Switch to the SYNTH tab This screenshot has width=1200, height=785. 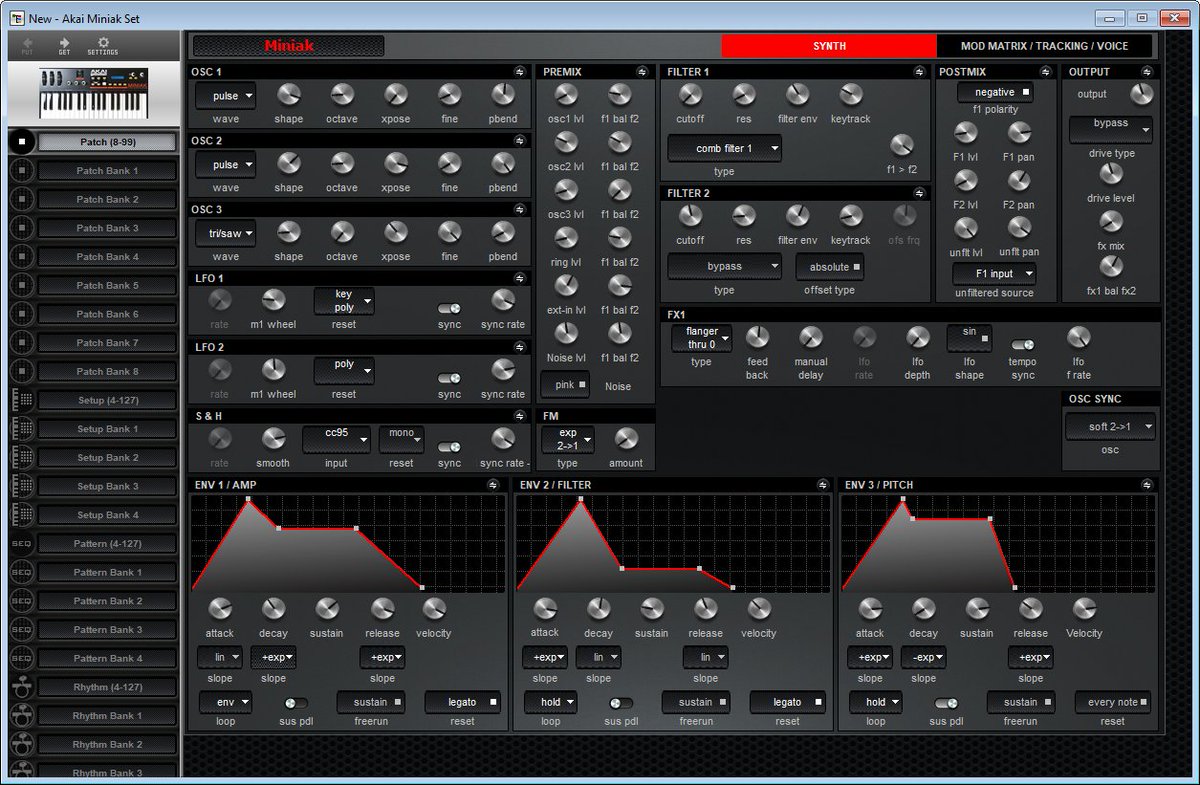[x=829, y=46]
